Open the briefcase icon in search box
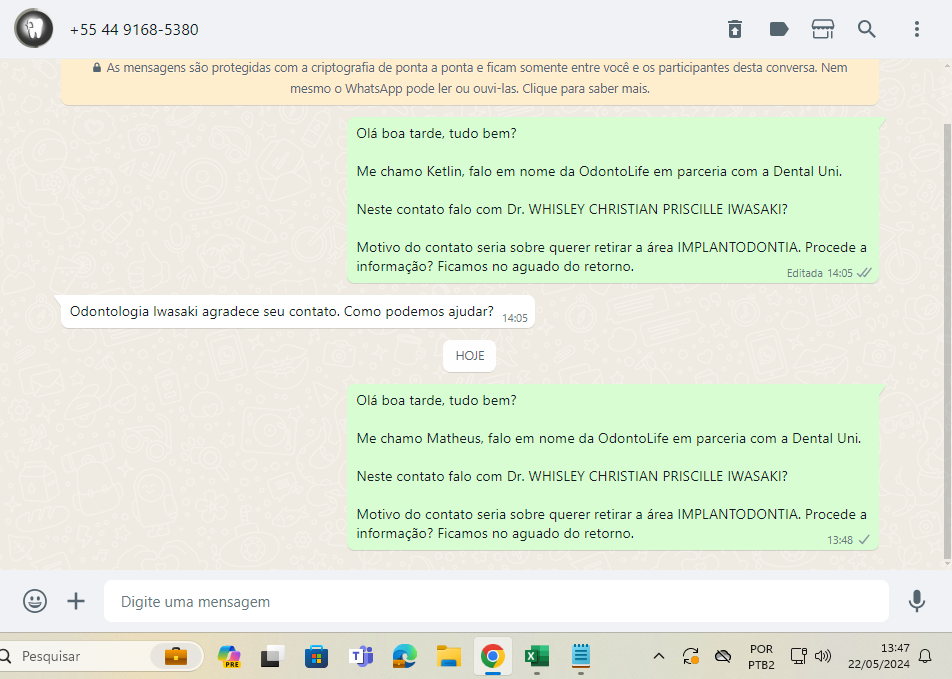This screenshot has width=952, height=679. (176, 656)
